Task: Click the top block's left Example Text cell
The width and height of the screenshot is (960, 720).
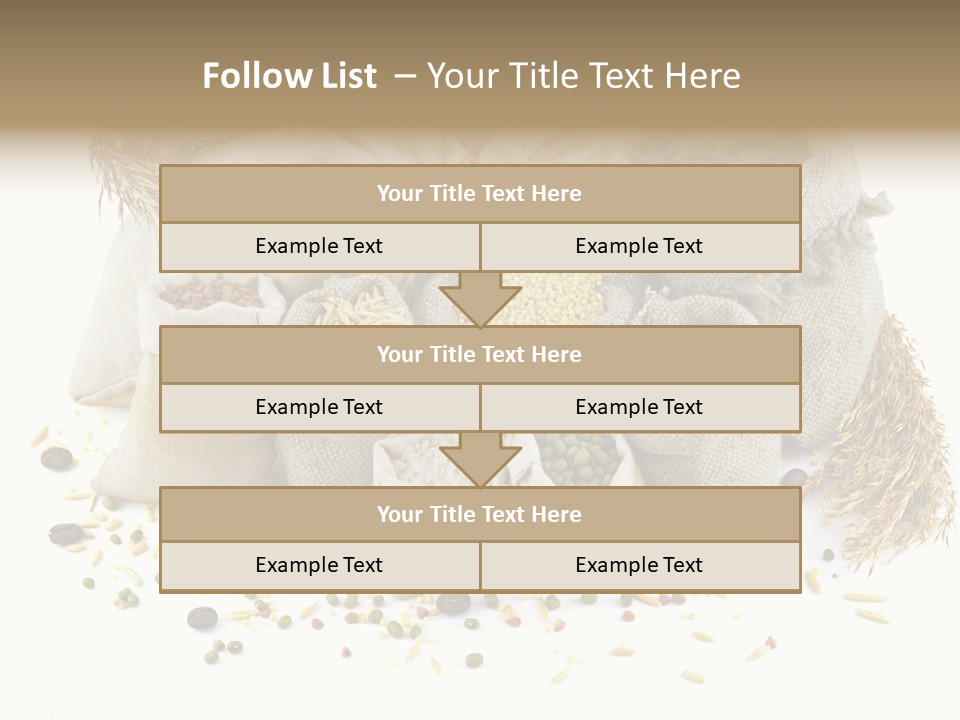Action: (319, 246)
